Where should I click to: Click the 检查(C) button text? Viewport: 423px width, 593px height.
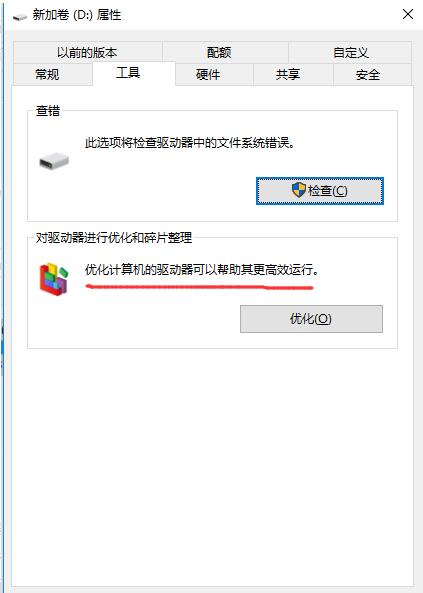click(328, 191)
